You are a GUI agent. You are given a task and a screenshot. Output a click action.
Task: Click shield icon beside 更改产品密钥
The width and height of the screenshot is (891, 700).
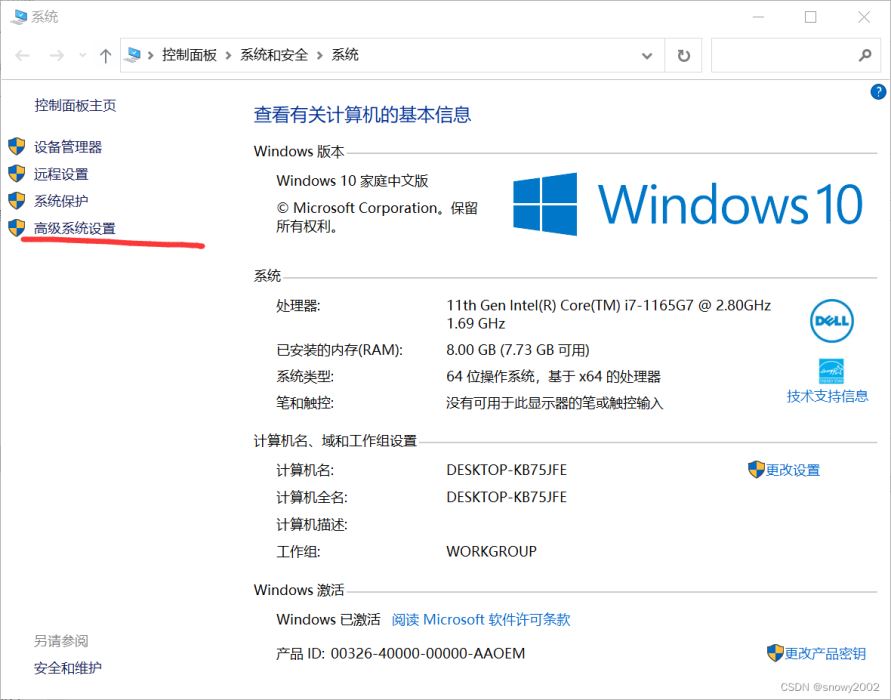[775, 653]
